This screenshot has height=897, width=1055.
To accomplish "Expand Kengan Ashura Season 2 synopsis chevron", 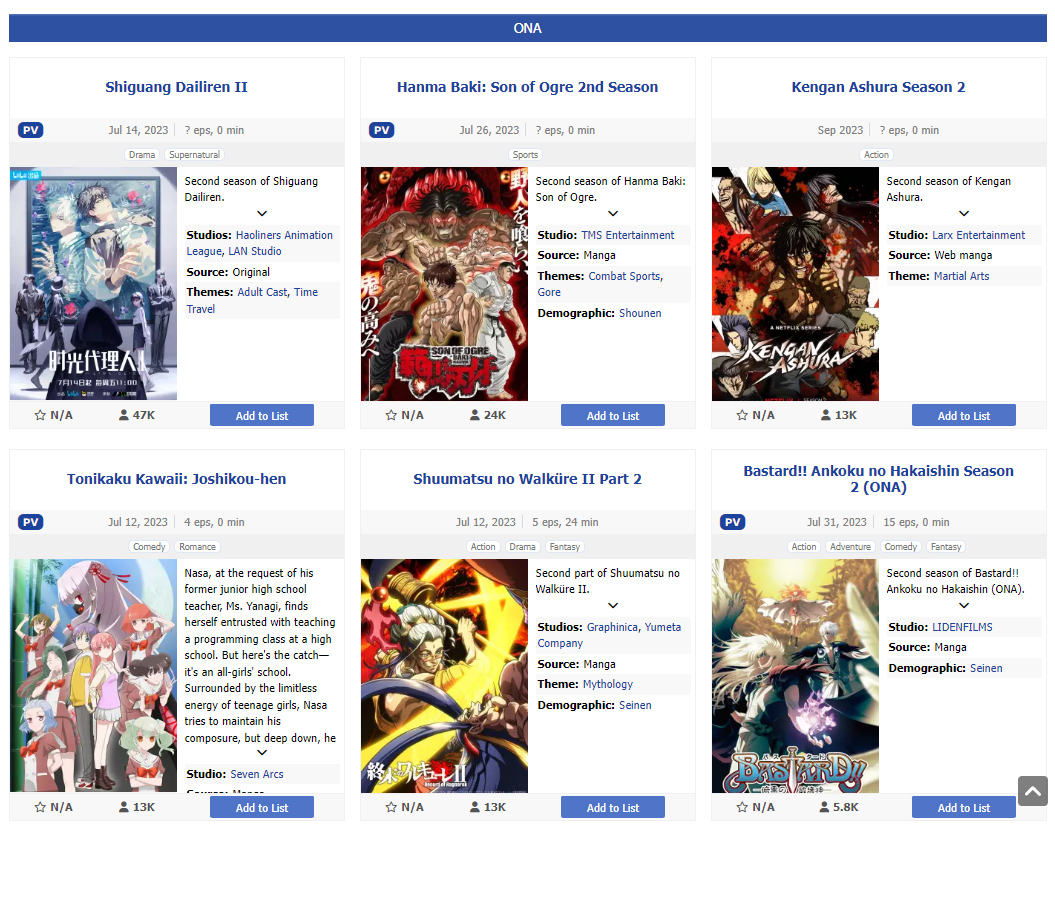I will pyautogui.click(x=964, y=213).
